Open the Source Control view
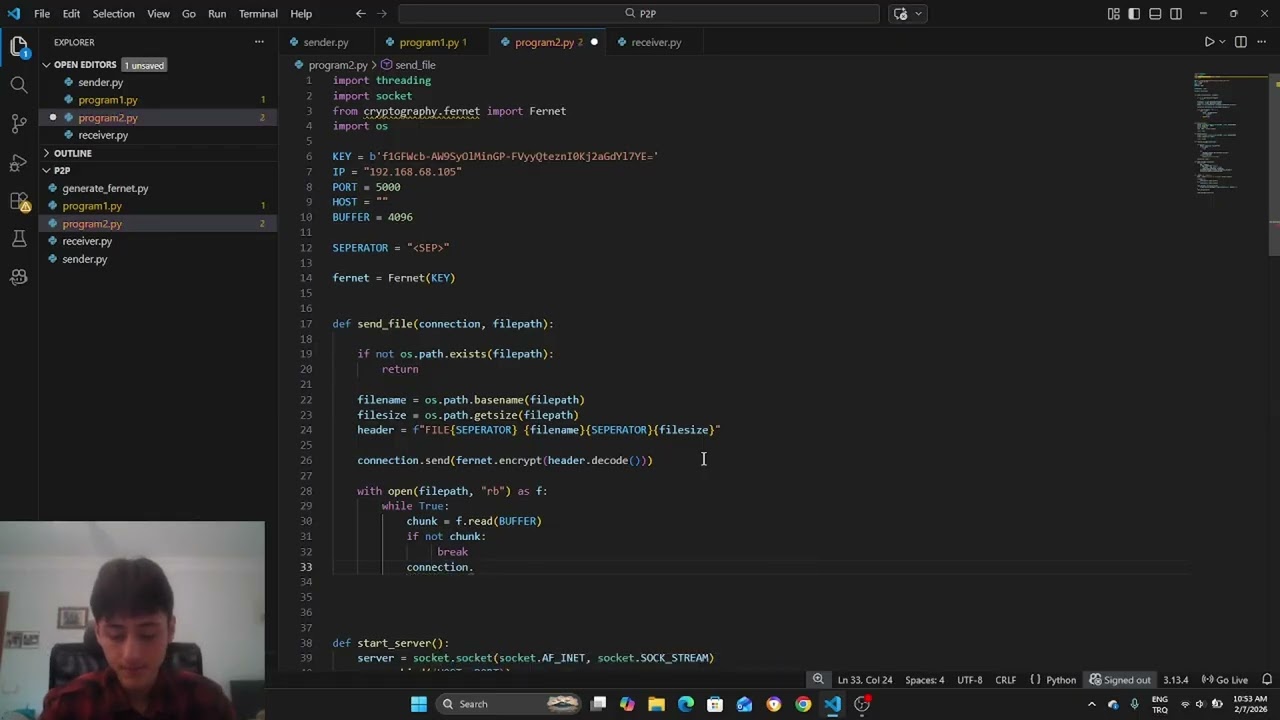This screenshot has height=720, width=1280. point(19,124)
